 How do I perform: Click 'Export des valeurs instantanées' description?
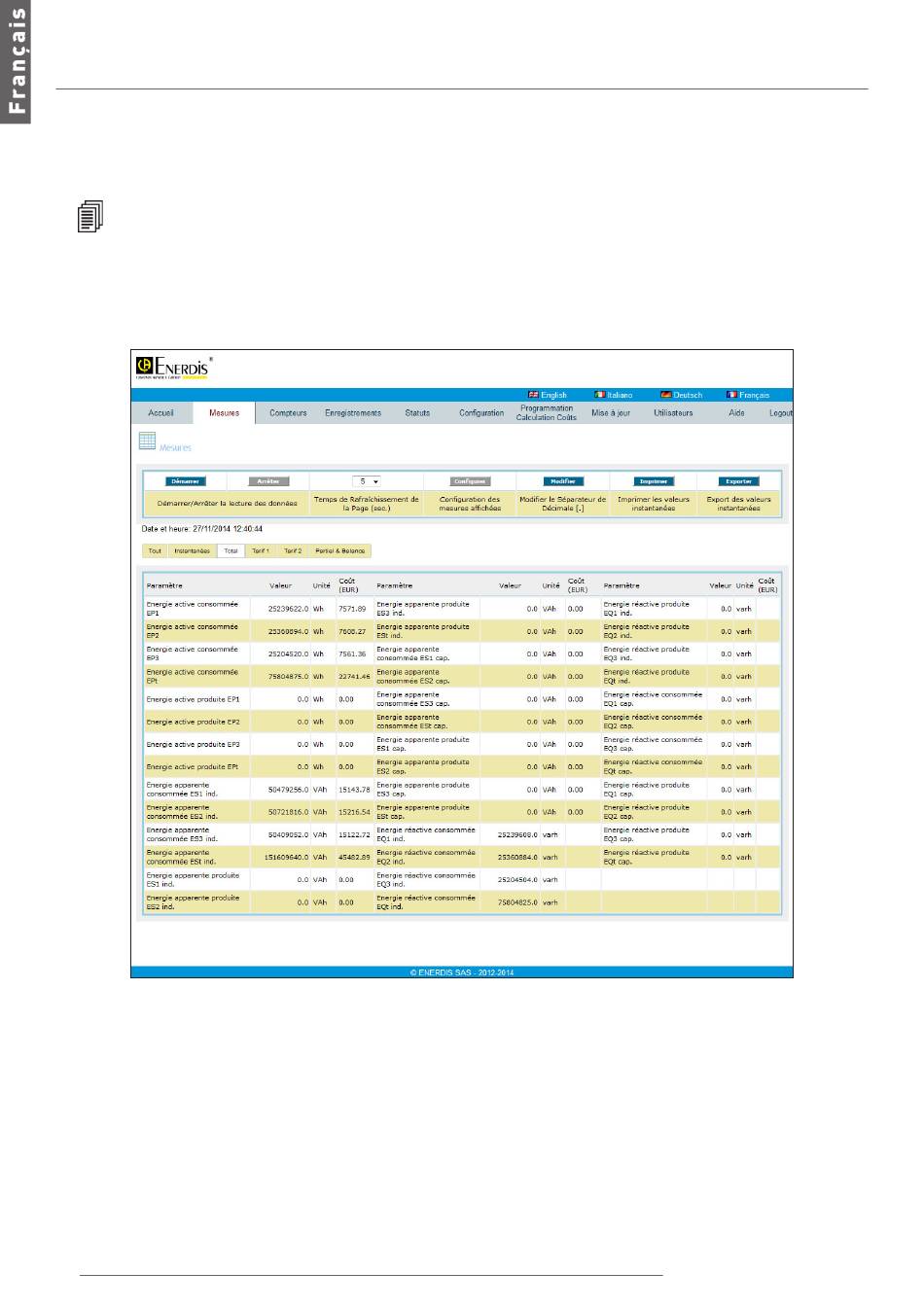pyautogui.click(x=739, y=504)
